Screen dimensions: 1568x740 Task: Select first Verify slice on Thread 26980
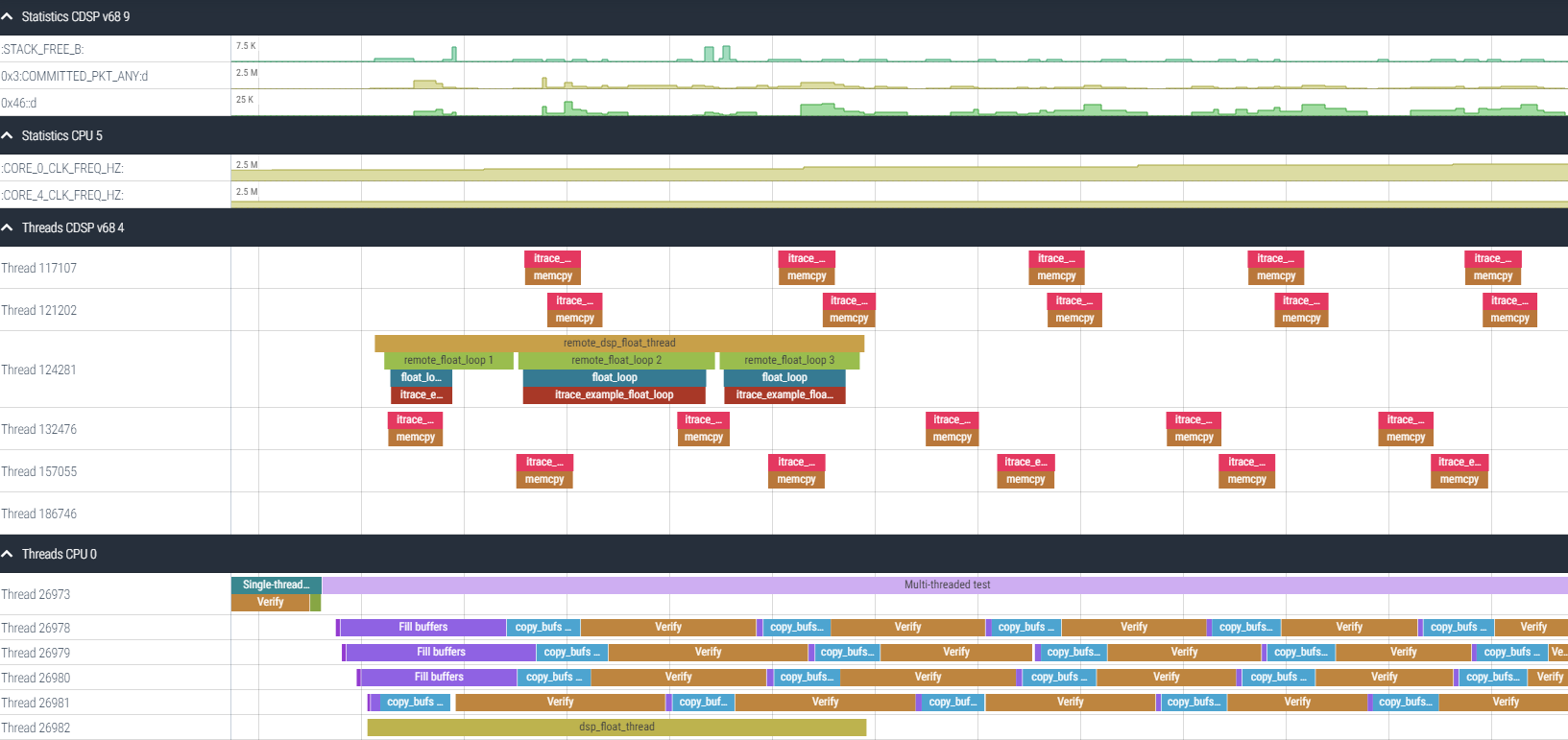tap(679, 677)
